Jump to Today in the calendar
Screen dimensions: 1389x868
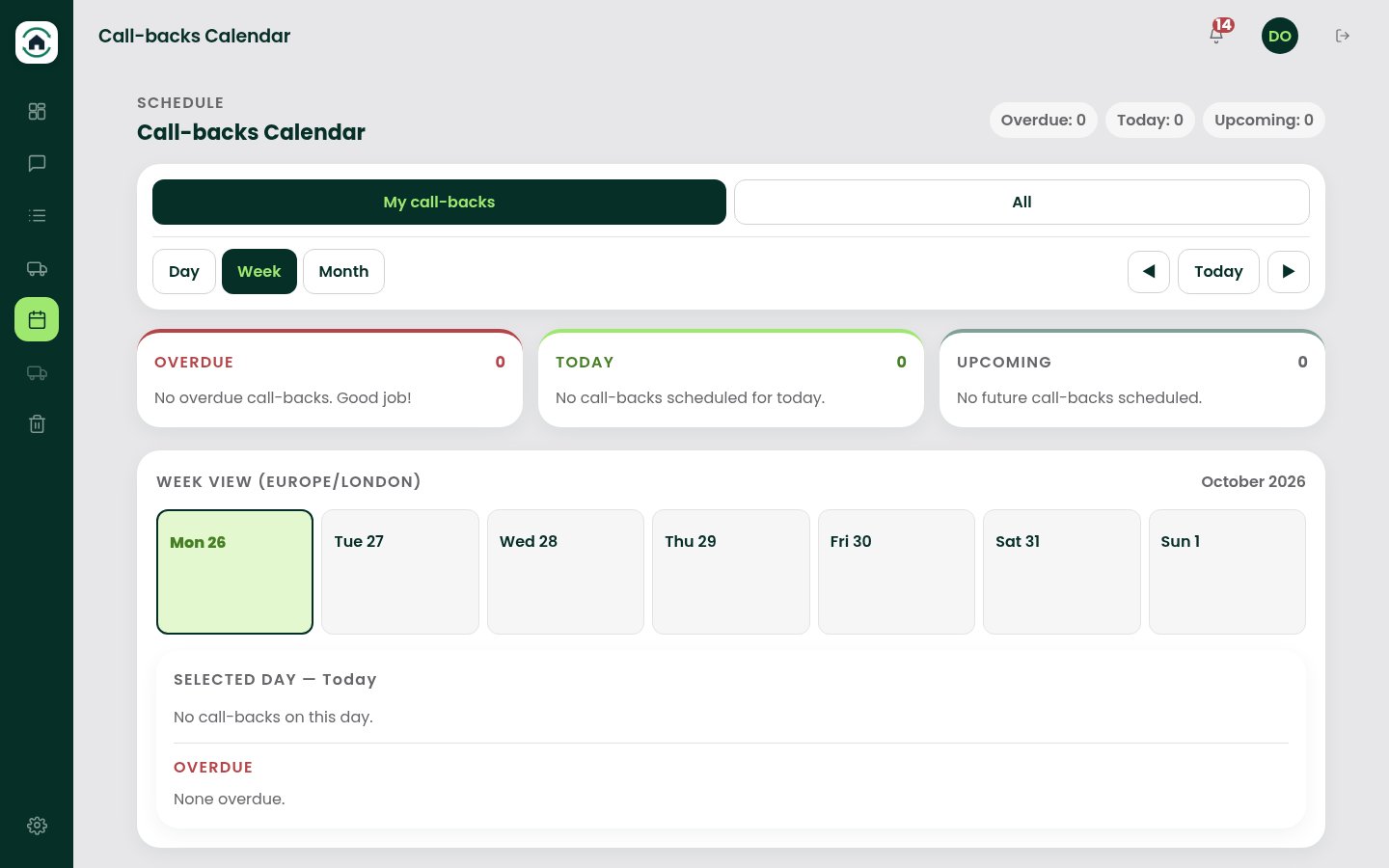(x=1218, y=272)
